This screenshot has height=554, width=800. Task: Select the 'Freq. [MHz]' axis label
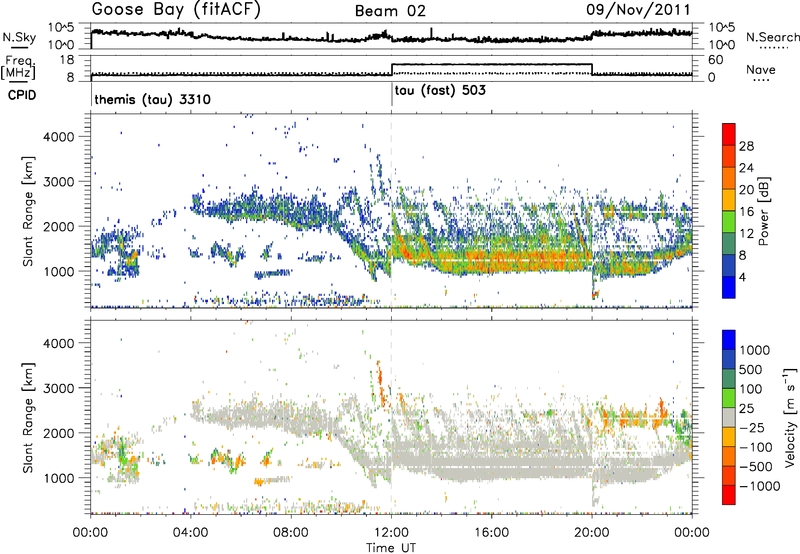pyautogui.click(x=18, y=67)
